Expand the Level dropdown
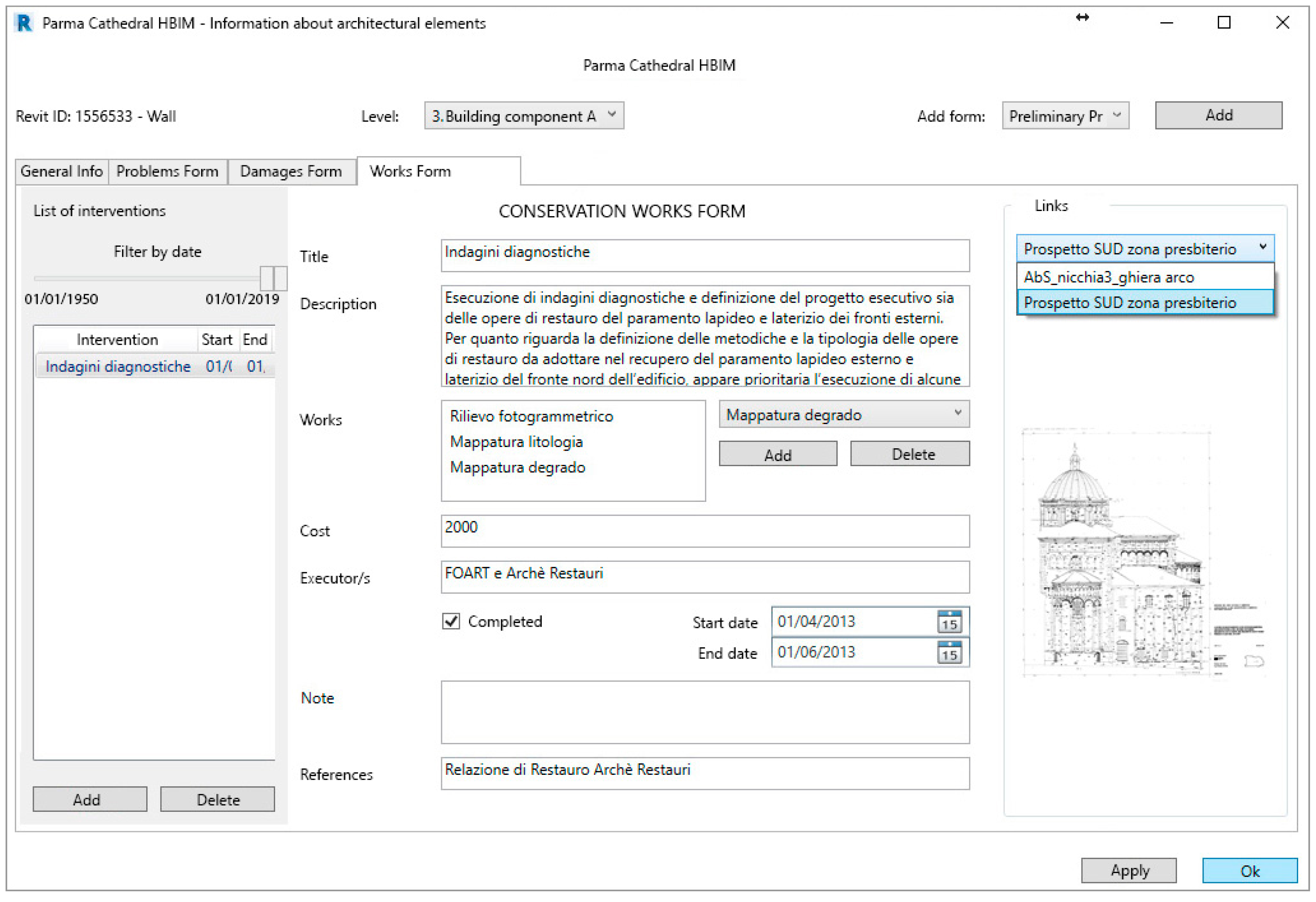Viewport: 1316px width, 902px height. tap(524, 116)
